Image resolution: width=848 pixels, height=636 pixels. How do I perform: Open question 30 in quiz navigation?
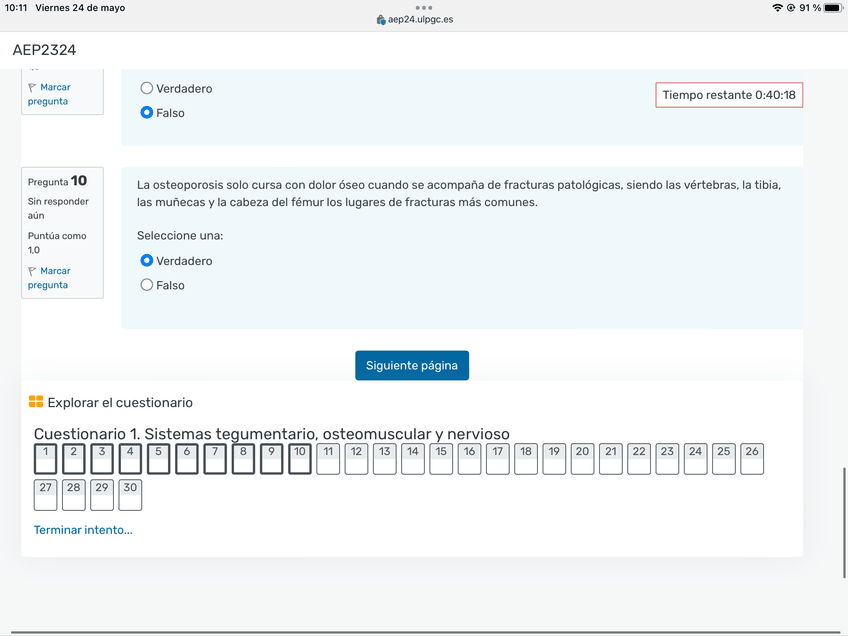coord(130,495)
